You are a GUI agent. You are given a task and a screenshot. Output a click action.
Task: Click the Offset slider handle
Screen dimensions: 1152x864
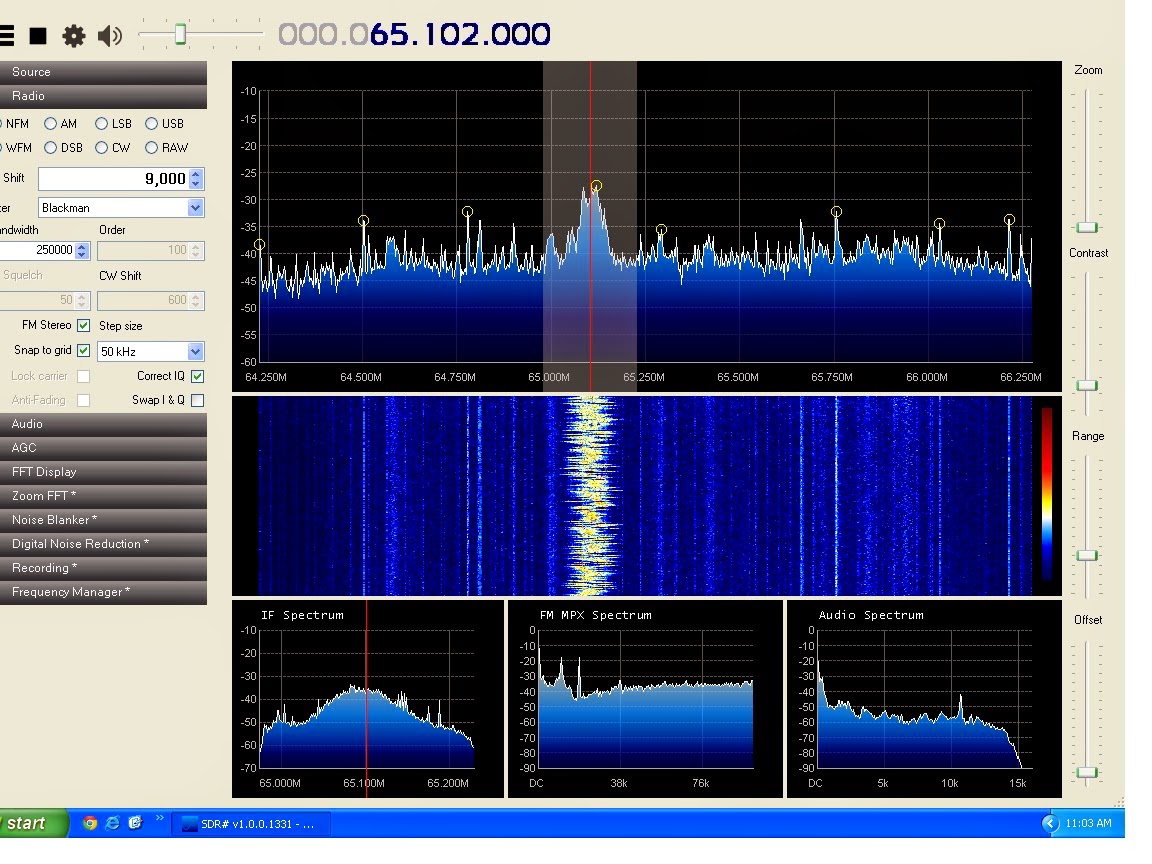coord(1087,772)
